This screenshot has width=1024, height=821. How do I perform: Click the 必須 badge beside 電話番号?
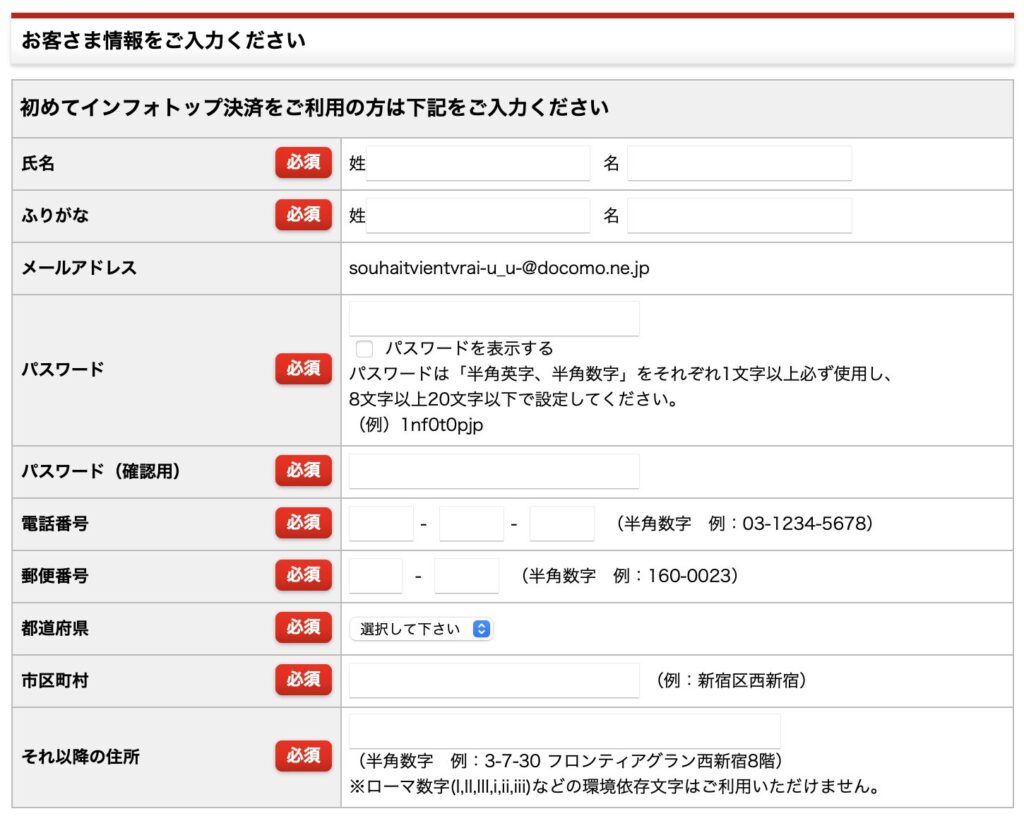click(x=303, y=523)
